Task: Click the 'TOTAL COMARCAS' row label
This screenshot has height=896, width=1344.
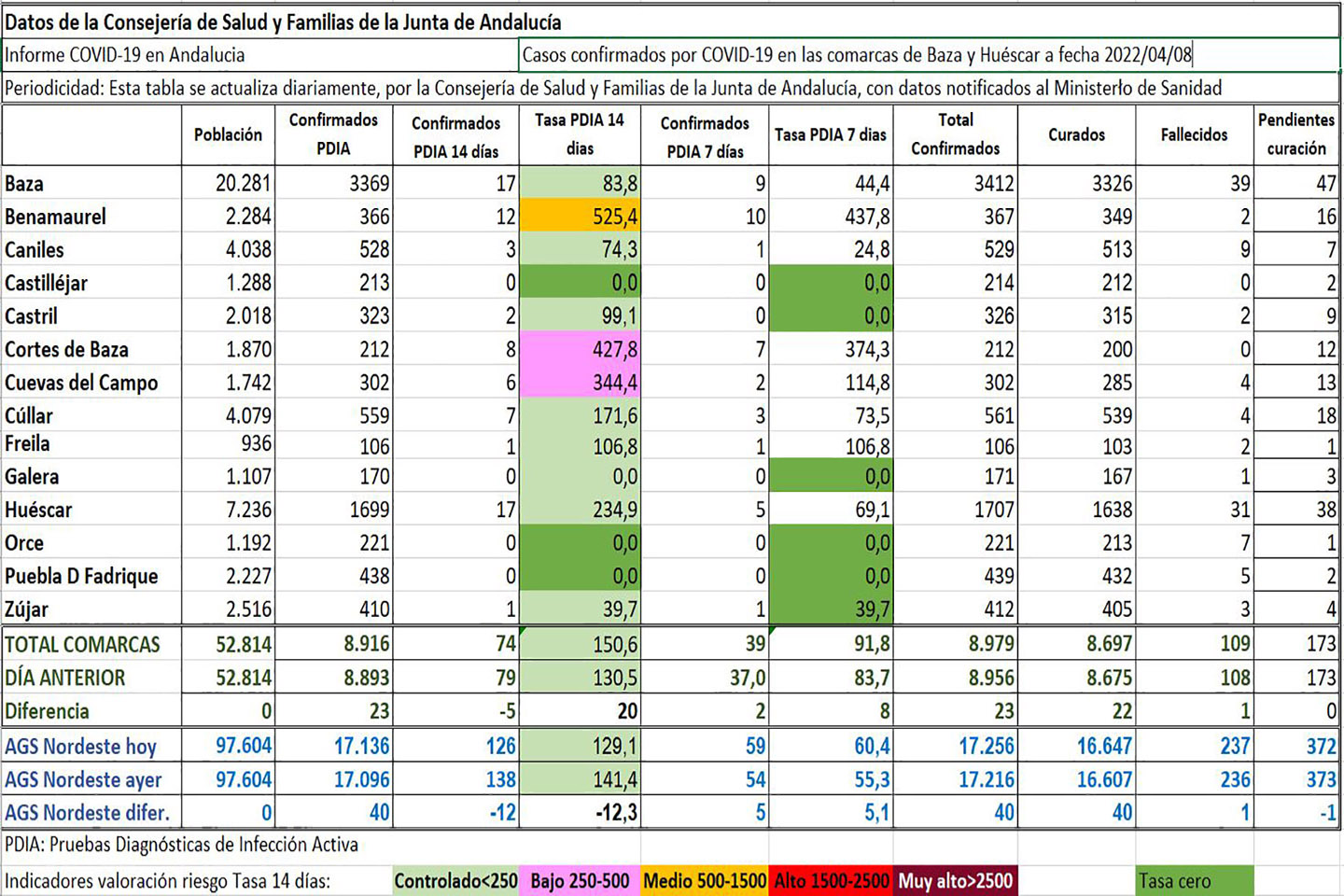Action: (x=91, y=644)
